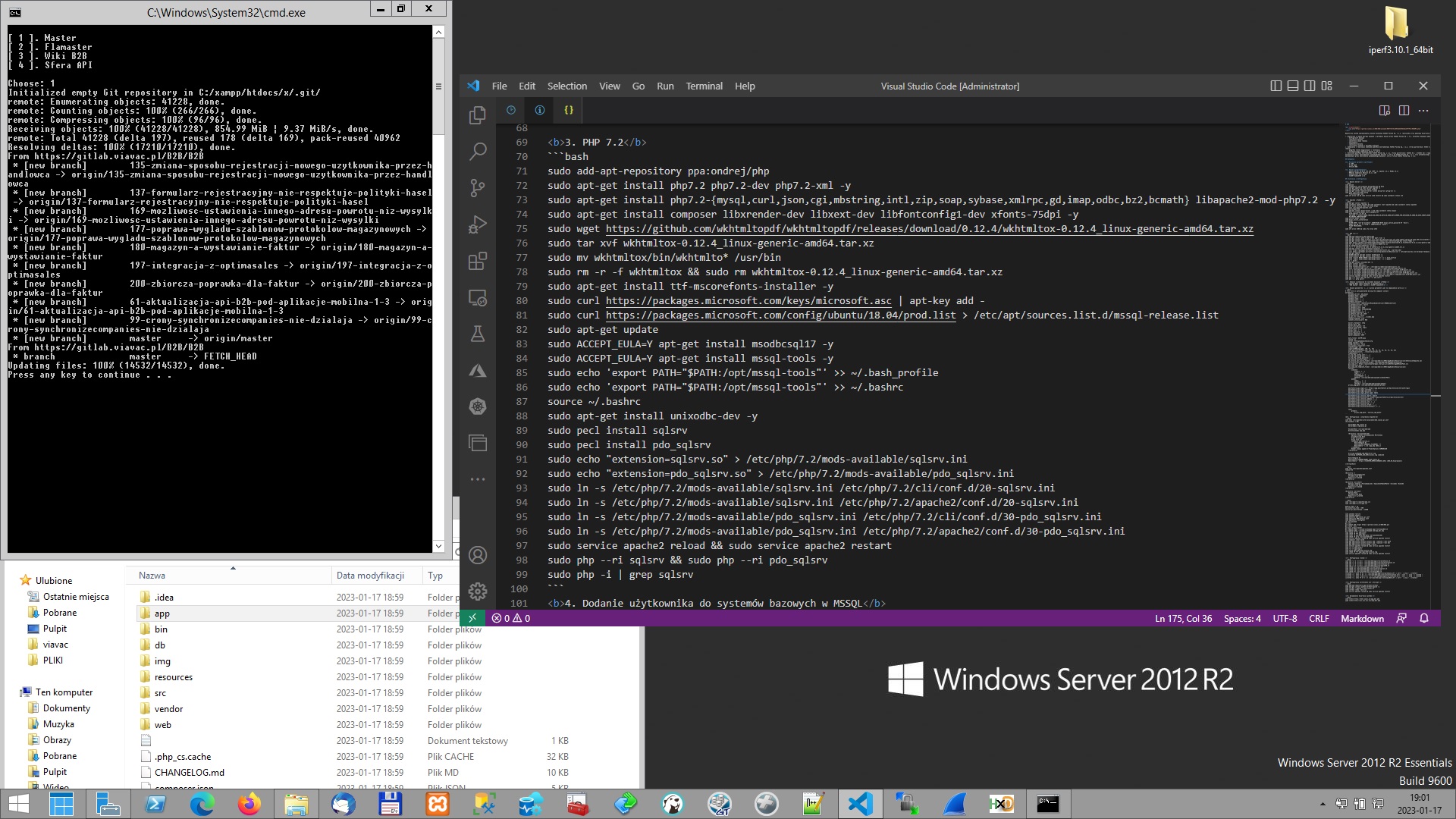Click the packages.microsoft.com/keys/microsoft.asc link

pyautogui.click(x=748, y=300)
